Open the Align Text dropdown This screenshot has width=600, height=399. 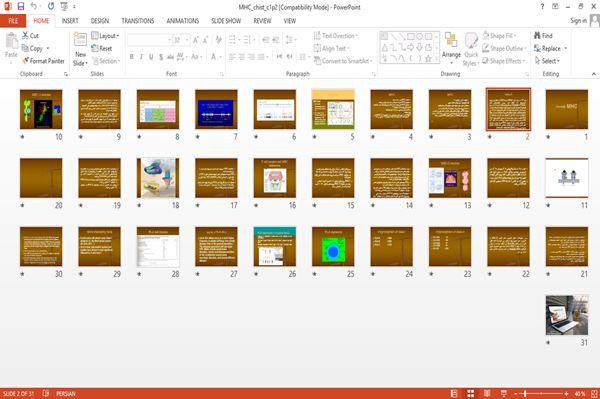pos(331,48)
